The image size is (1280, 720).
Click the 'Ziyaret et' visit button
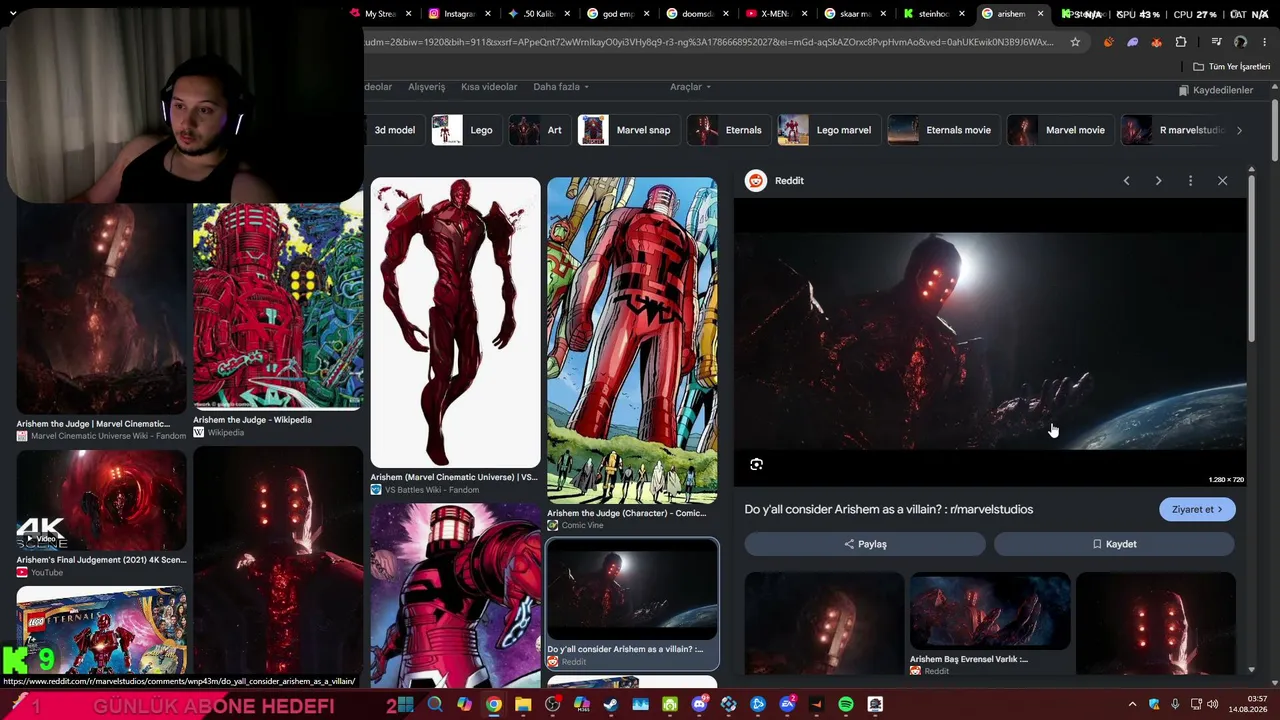click(x=1197, y=510)
